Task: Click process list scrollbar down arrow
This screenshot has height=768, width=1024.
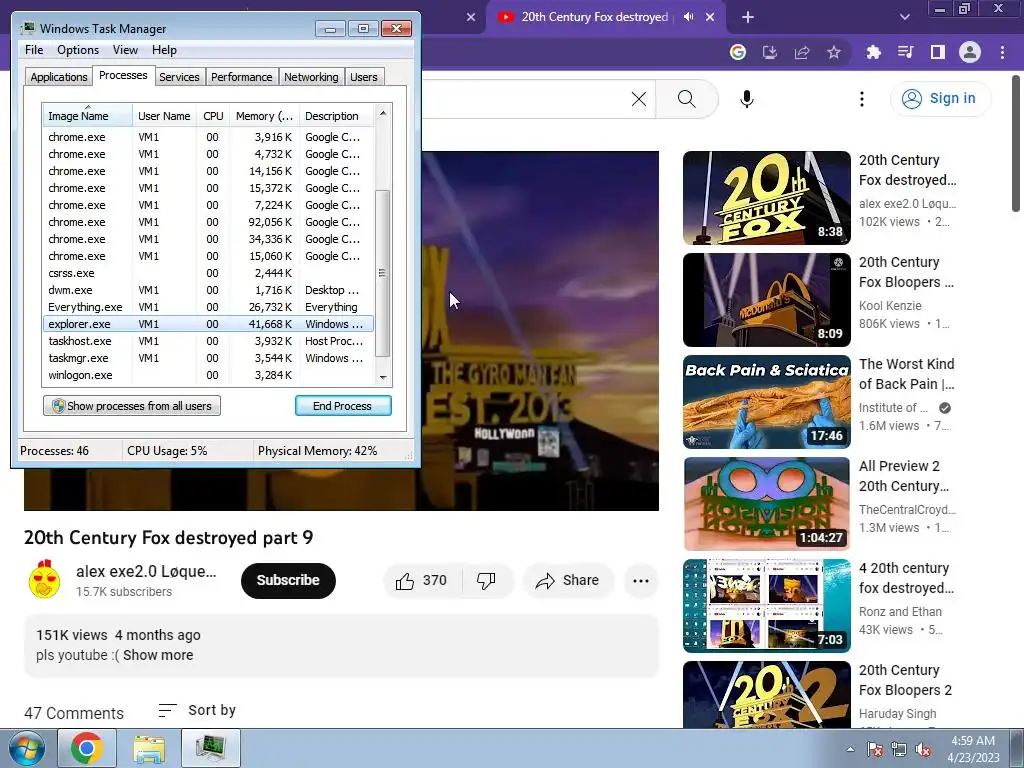Action: pyautogui.click(x=383, y=377)
